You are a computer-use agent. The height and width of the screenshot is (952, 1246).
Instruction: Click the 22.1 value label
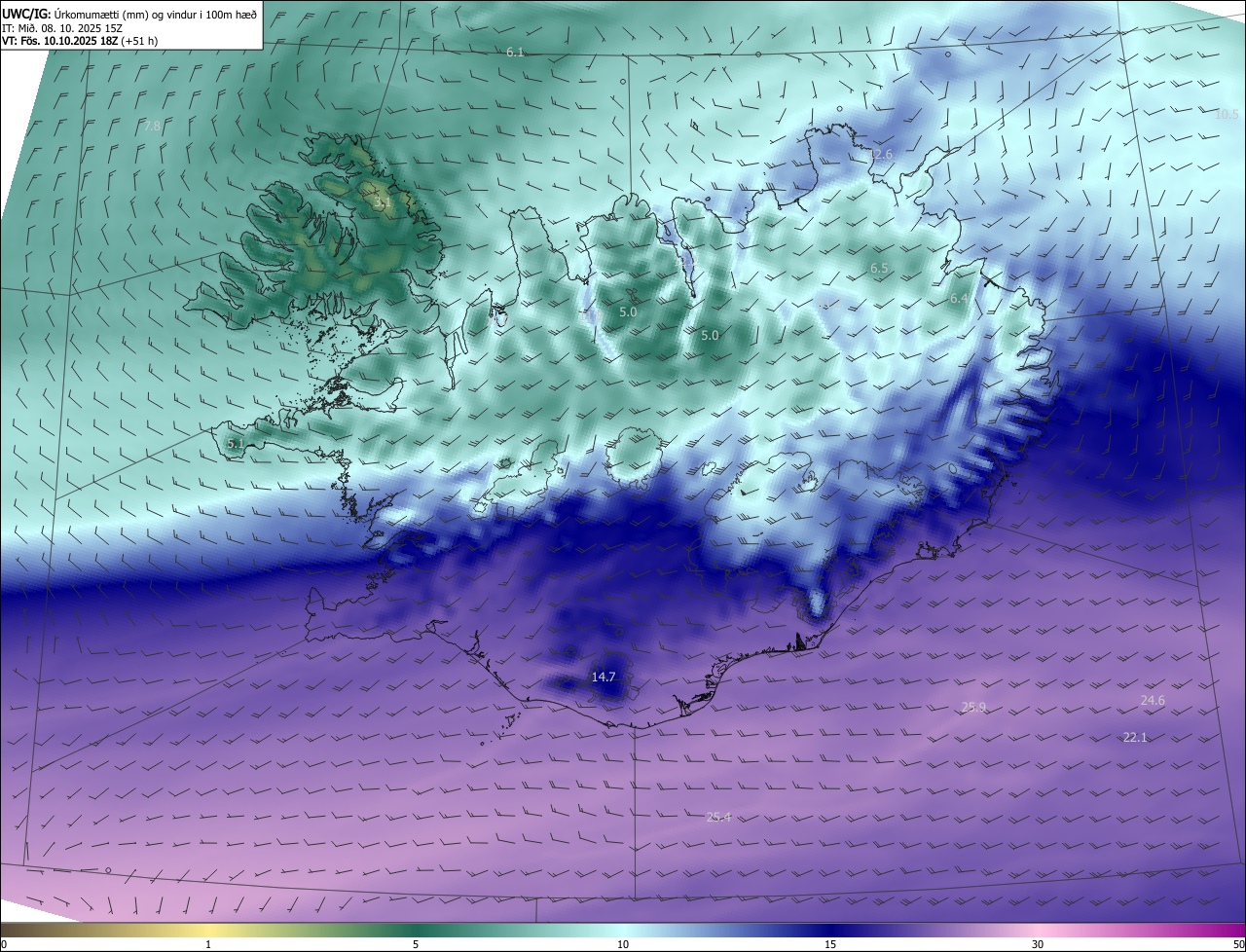[x=1135, y=737]
